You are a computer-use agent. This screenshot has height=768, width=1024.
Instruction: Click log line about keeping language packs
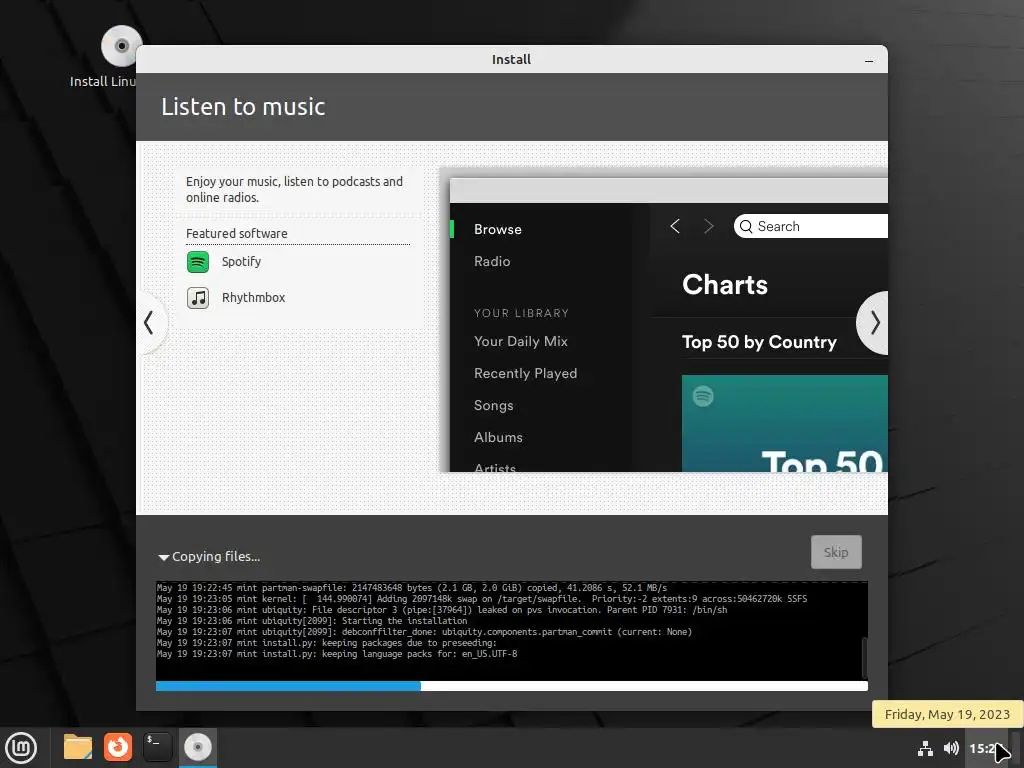336,654
